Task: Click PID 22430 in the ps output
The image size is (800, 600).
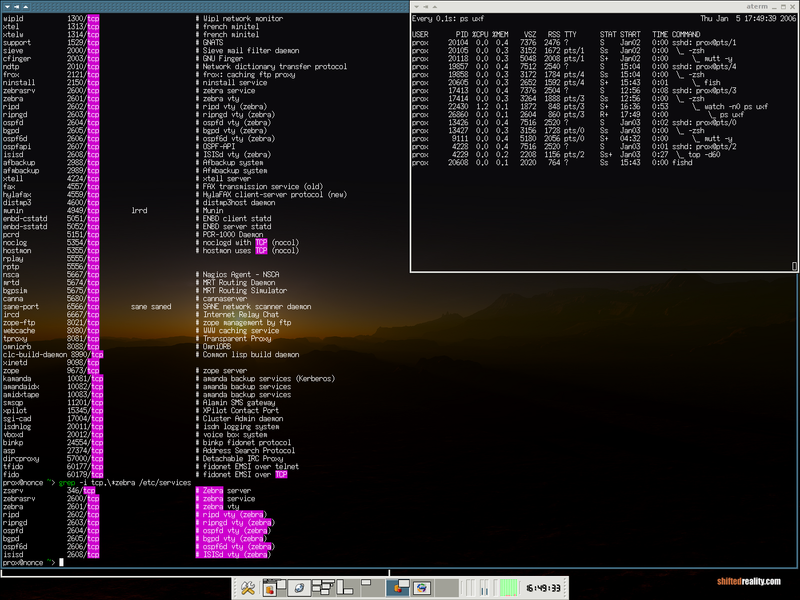Action: tap(458, 107)
